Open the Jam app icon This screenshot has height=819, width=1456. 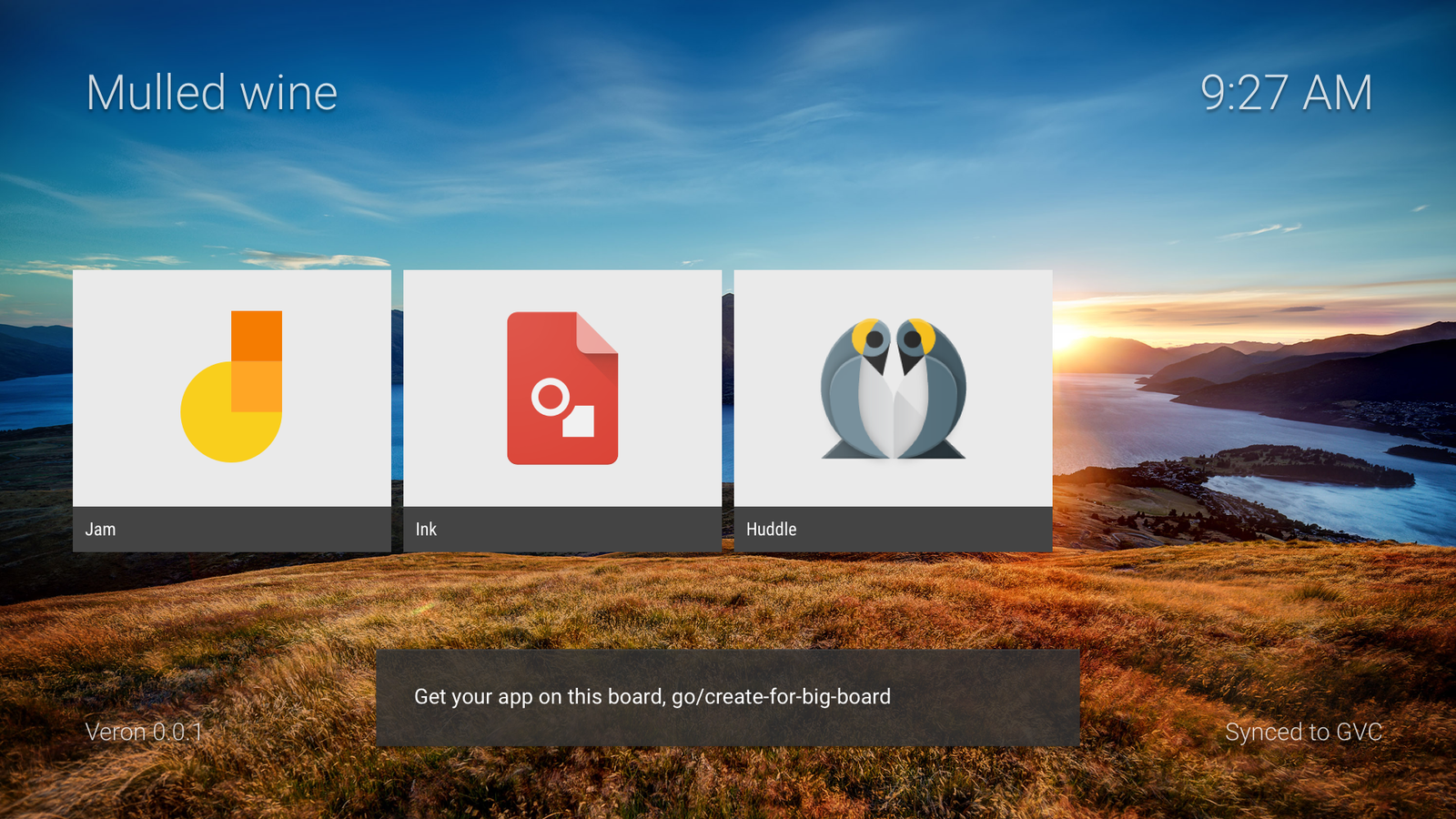(x=231, y=387)
